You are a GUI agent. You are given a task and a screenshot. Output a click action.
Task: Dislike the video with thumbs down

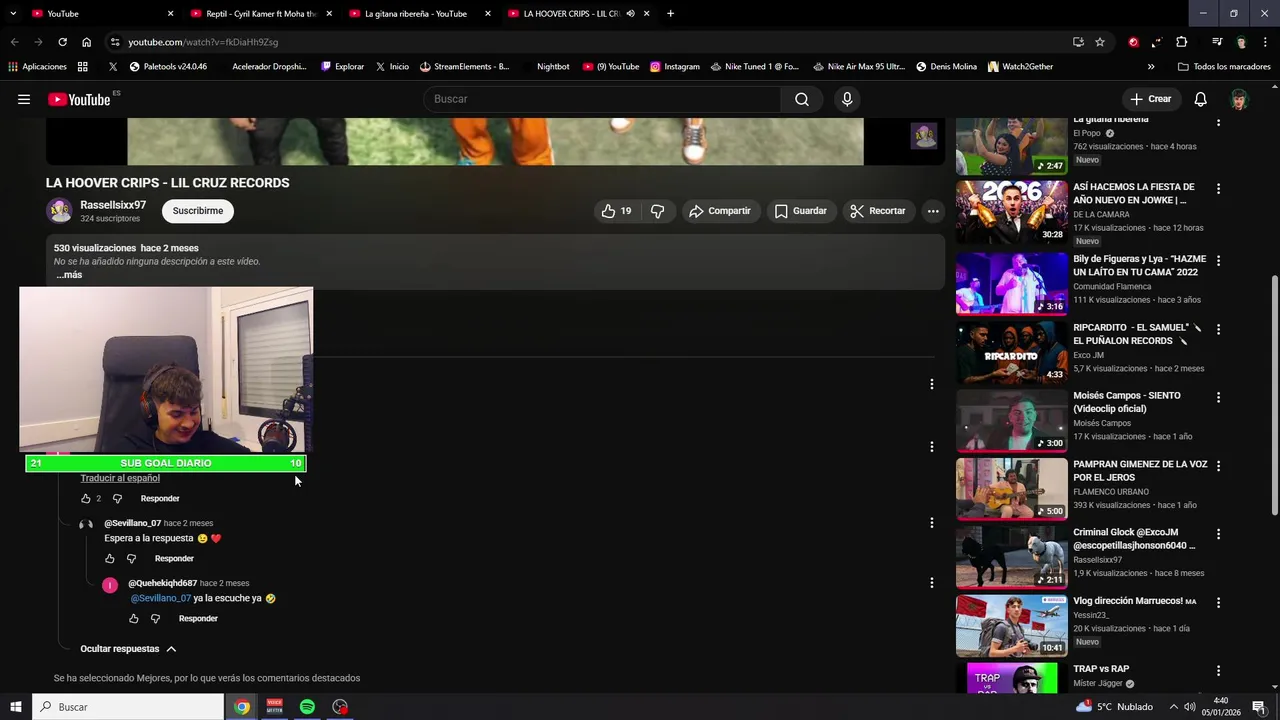[x=658, y=211]
